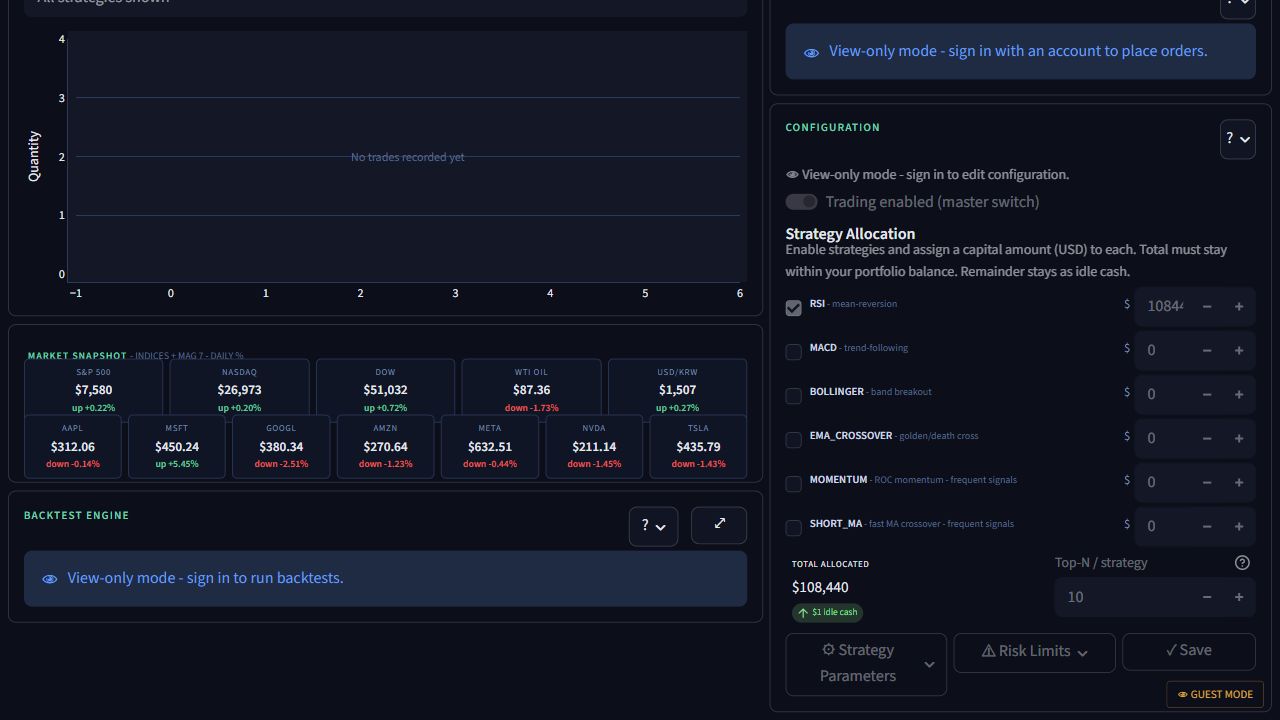Decrease MOMENTUM allocation with minus button
The image size is (1280, 720).
1207,482
